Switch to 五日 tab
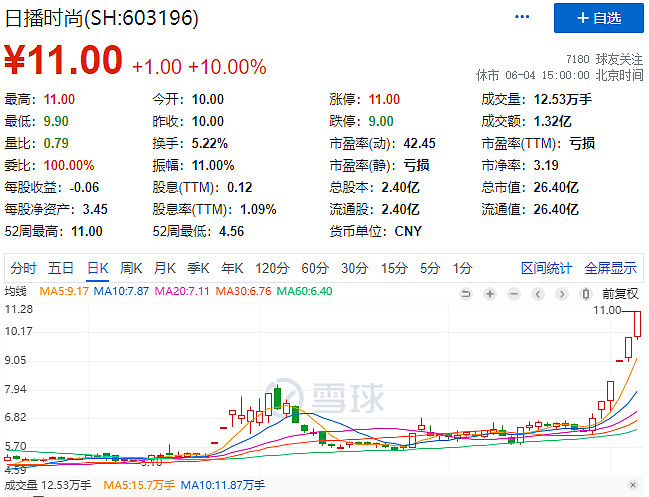This screenshot has width=649, height=497. click(61, 268)
